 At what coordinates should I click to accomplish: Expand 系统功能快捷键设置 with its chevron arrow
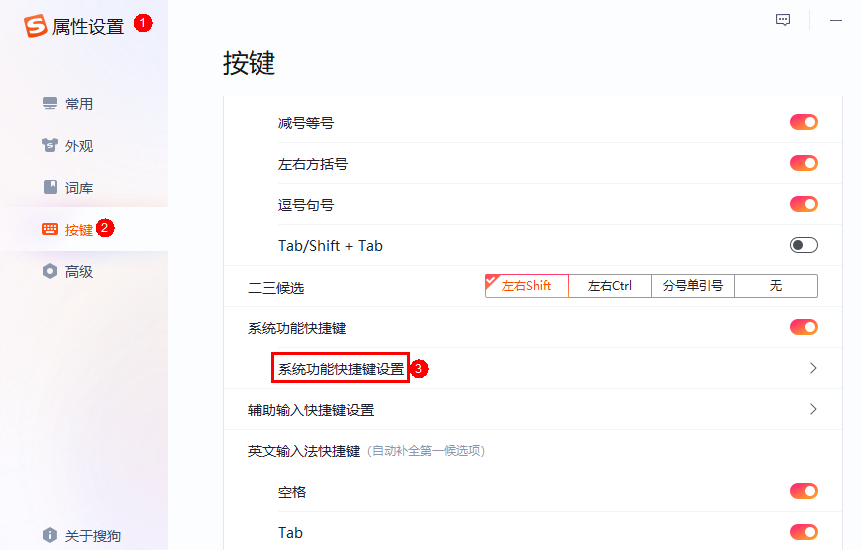click(x=812, y=368)
